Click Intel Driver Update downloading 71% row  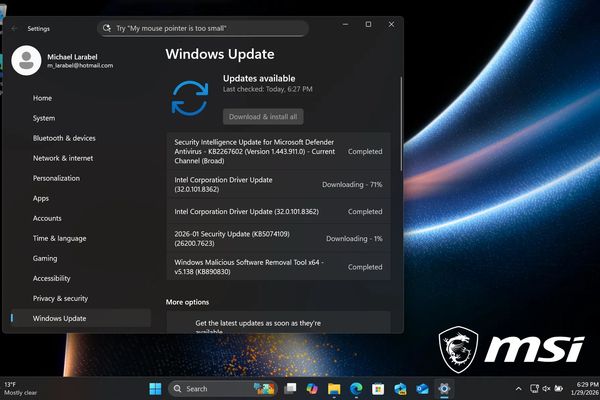tap(279, 184)
